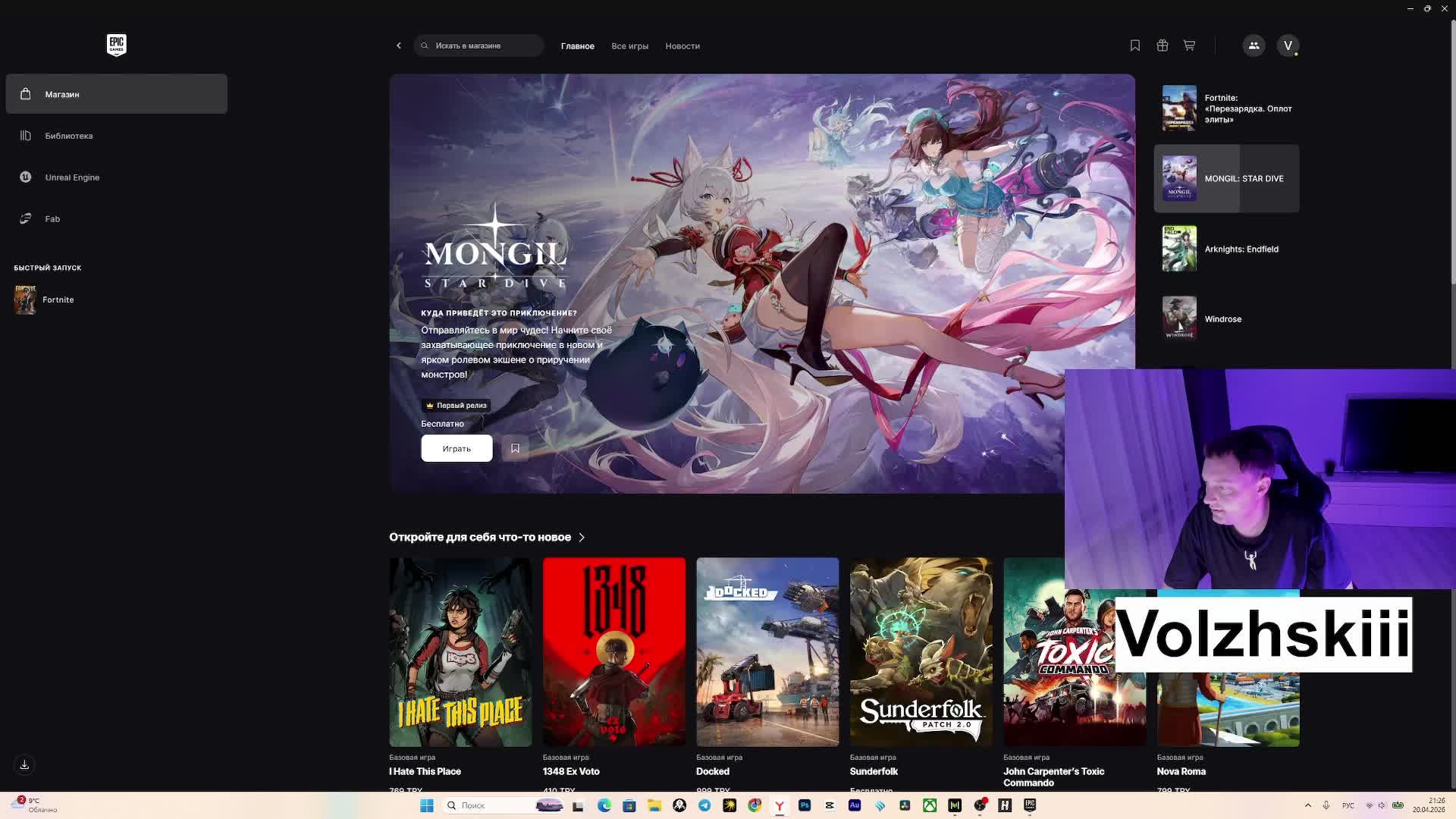Open Unreal Engine sidebar item

pyautogui.click(x=72, y=177)
